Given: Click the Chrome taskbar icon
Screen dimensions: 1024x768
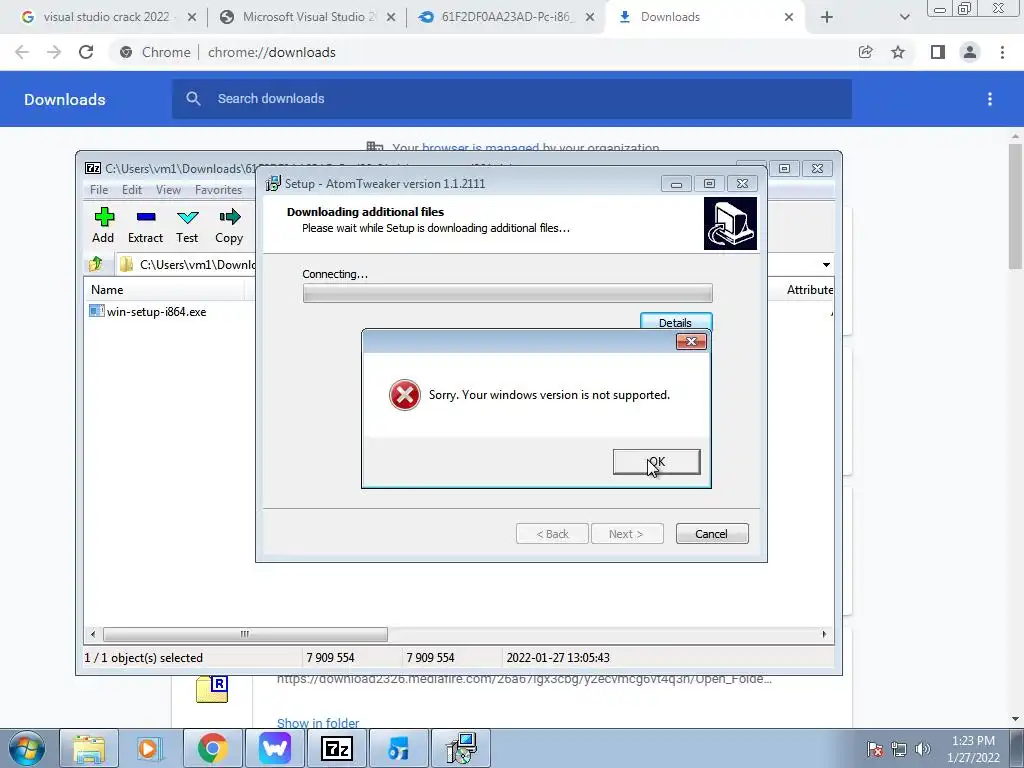Looking at the screenshot, I should (x=212, y=748).
